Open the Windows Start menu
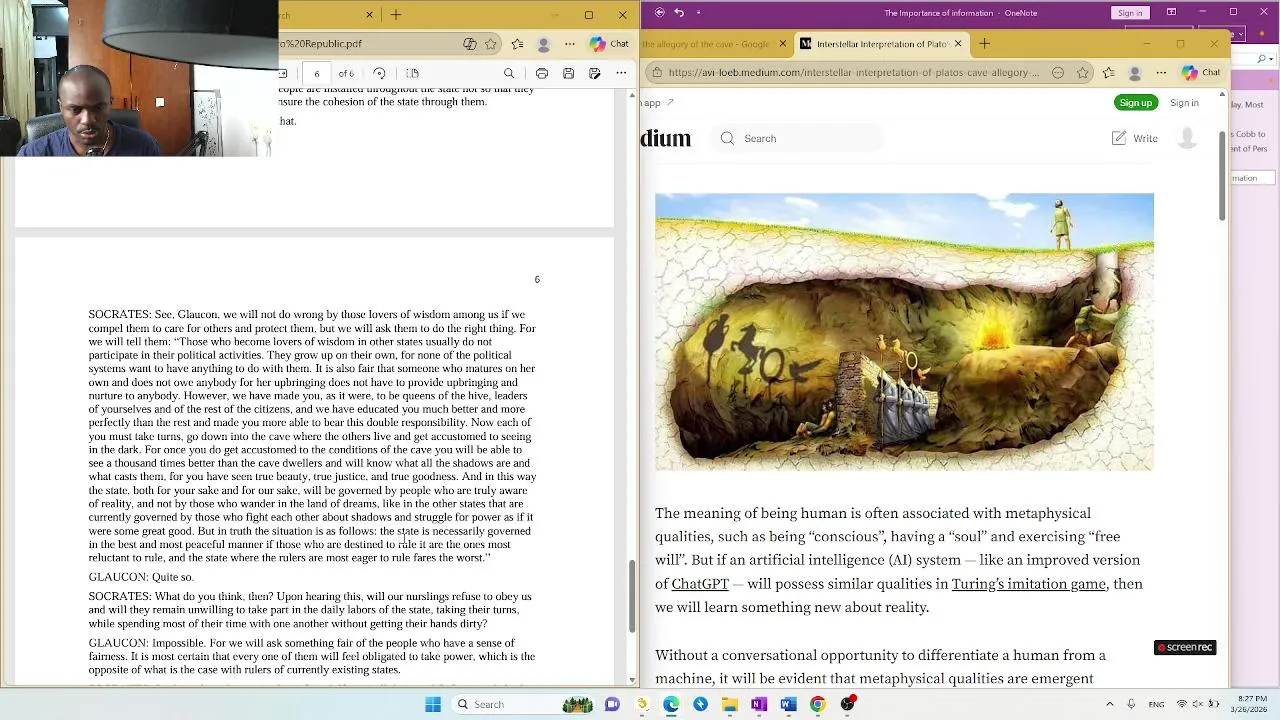Viewport: 1280px width, 720px height. [433, 704]
